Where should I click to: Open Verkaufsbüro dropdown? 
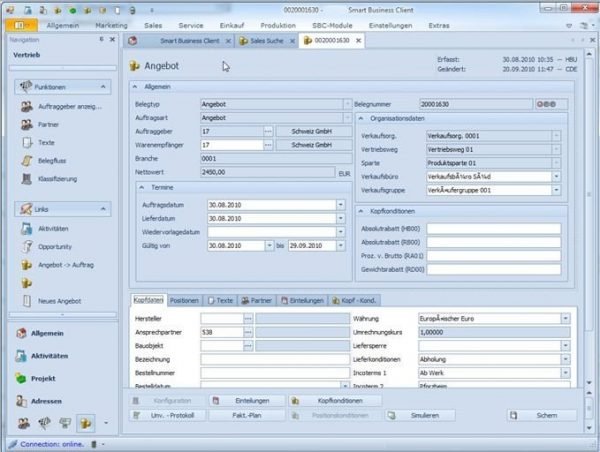pyautogui.click(x=556, y=176)
